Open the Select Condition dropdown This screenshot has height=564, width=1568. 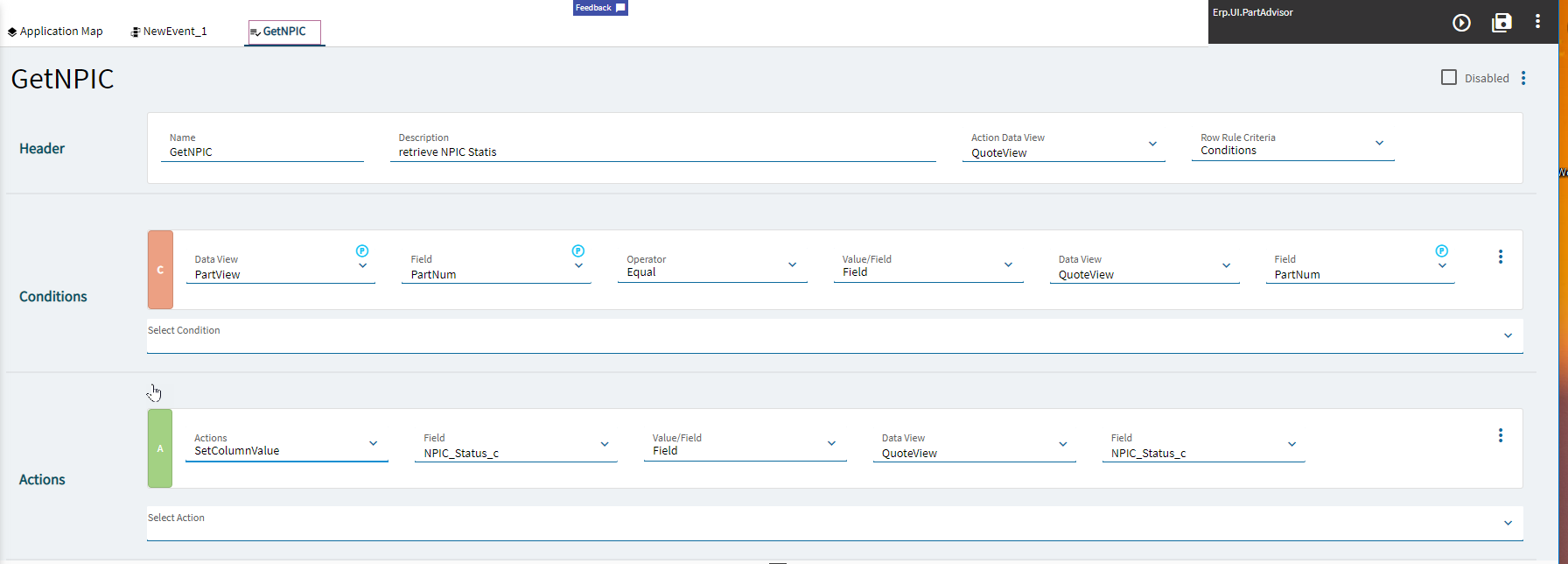[1508, 336]
